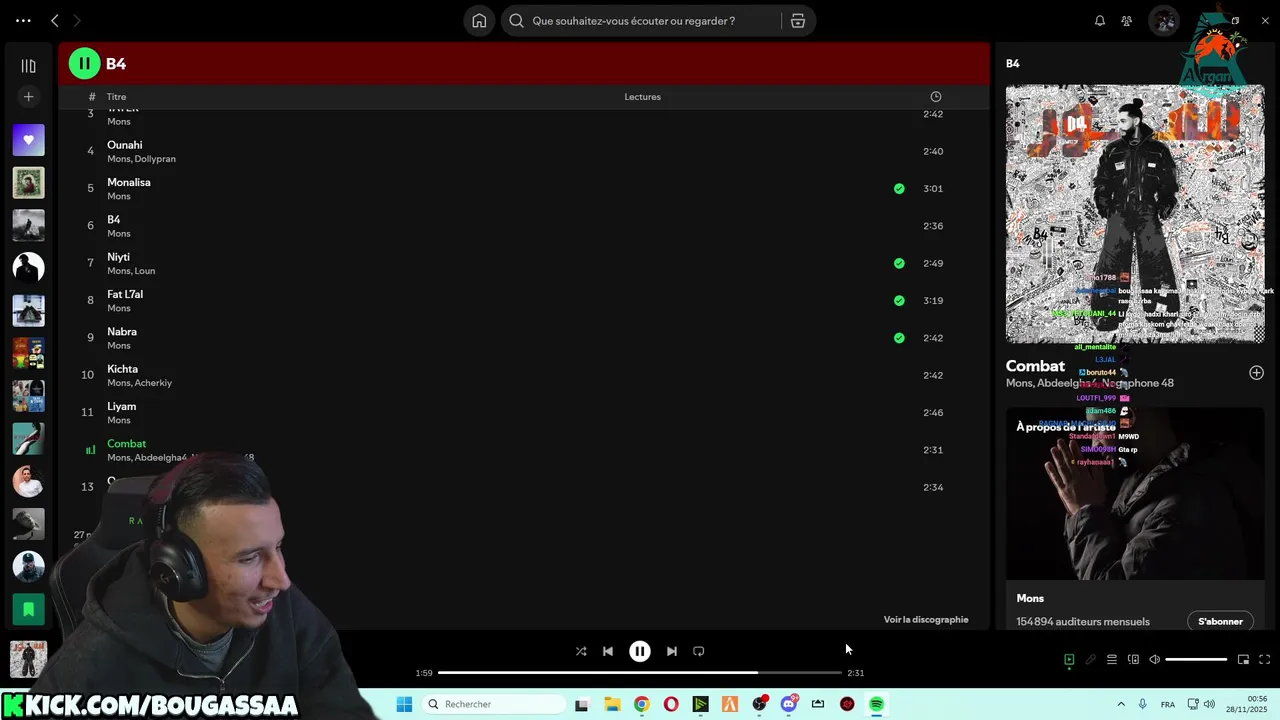Click the Combat title in track list
Image resolution: width=1280 pixels, height=720 pixels.
[x=126, y=444]
